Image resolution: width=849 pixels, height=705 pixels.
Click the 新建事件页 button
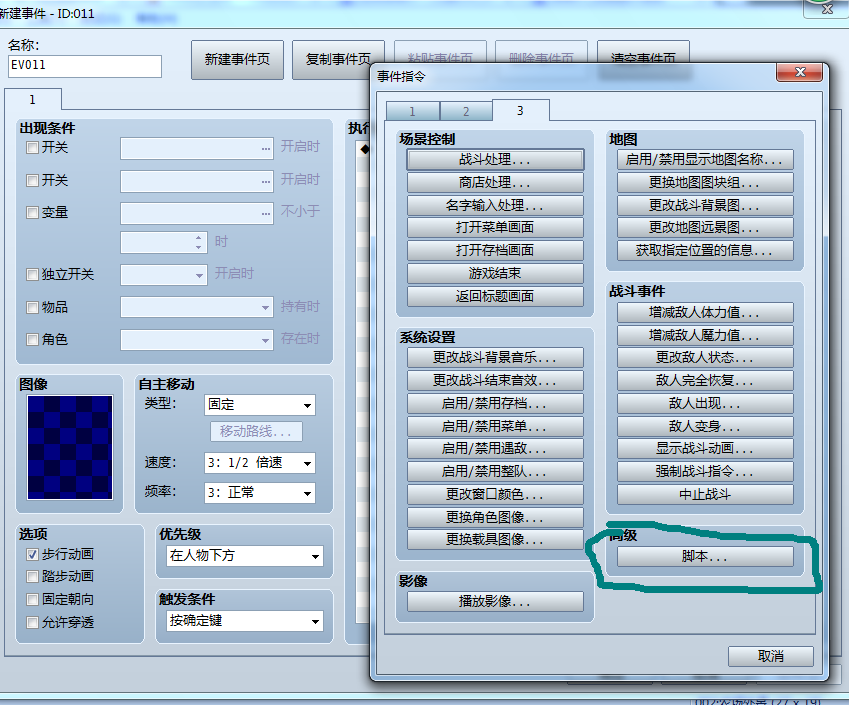pyautogui.click(x=237, y=60)
